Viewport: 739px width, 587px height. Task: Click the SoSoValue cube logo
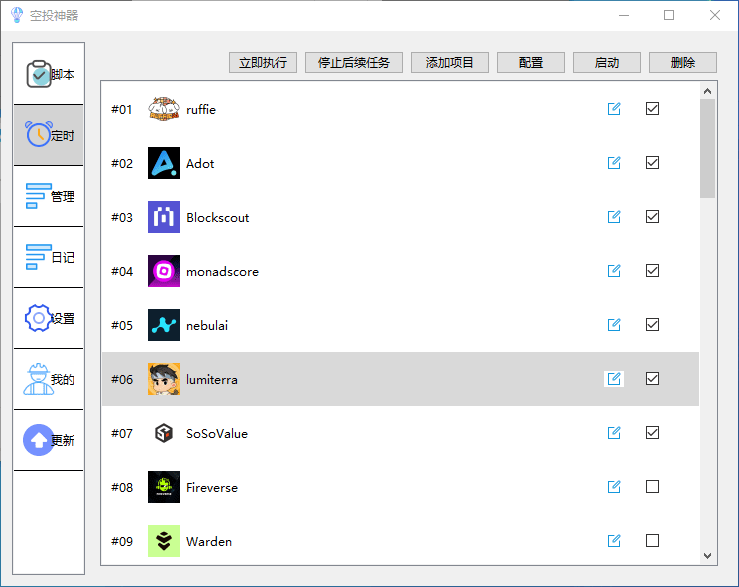[x=164, y=433]
